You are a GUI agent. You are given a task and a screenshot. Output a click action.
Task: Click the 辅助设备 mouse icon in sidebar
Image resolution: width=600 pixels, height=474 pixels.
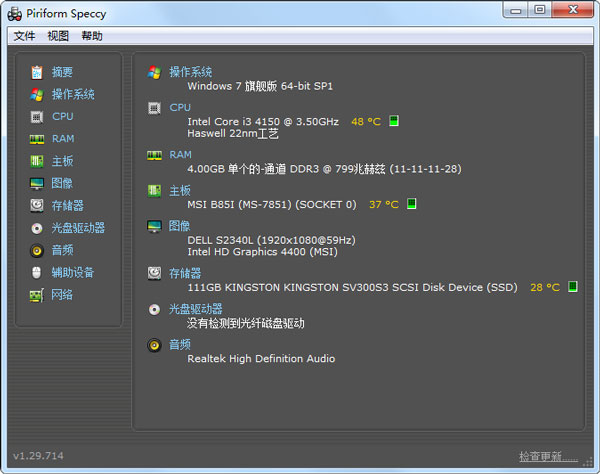[x=36, y=273]
